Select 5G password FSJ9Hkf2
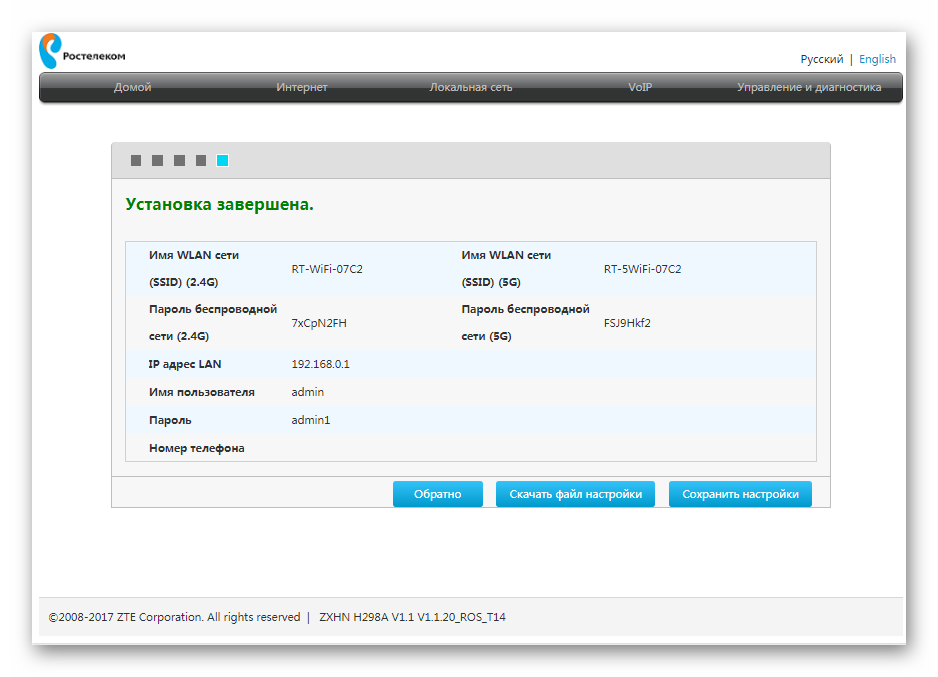 pyautogui.click(x=627, y=323)
